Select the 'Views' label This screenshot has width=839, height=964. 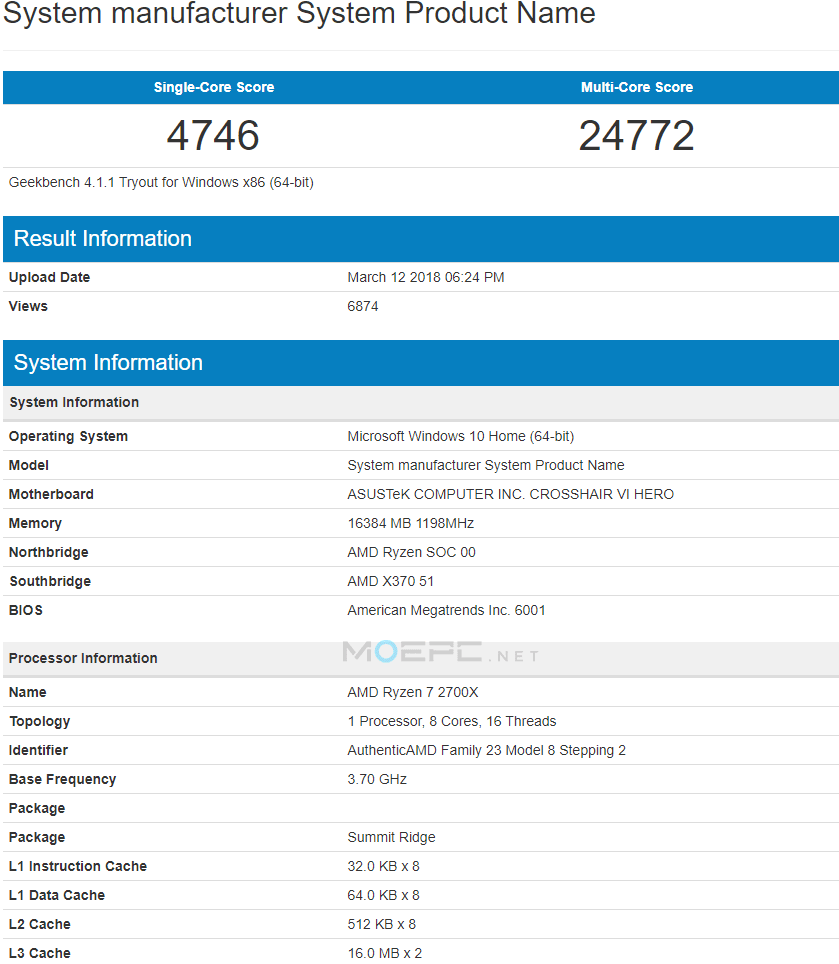pos(28,306)
